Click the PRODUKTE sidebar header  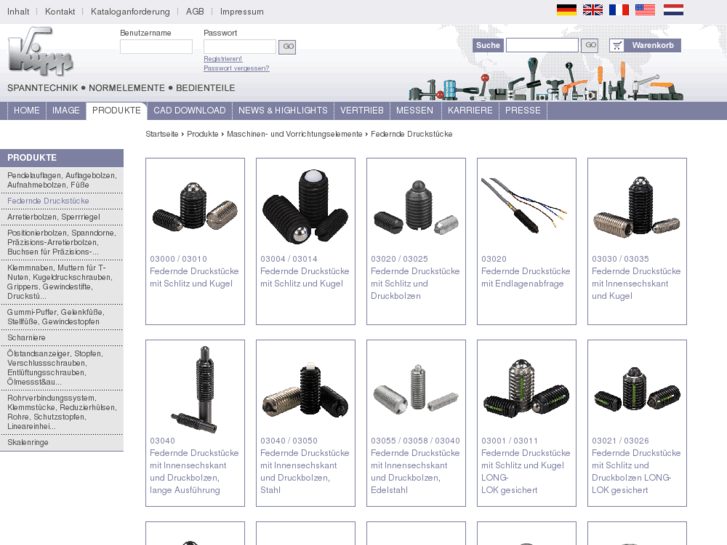(x=62, y=158)
